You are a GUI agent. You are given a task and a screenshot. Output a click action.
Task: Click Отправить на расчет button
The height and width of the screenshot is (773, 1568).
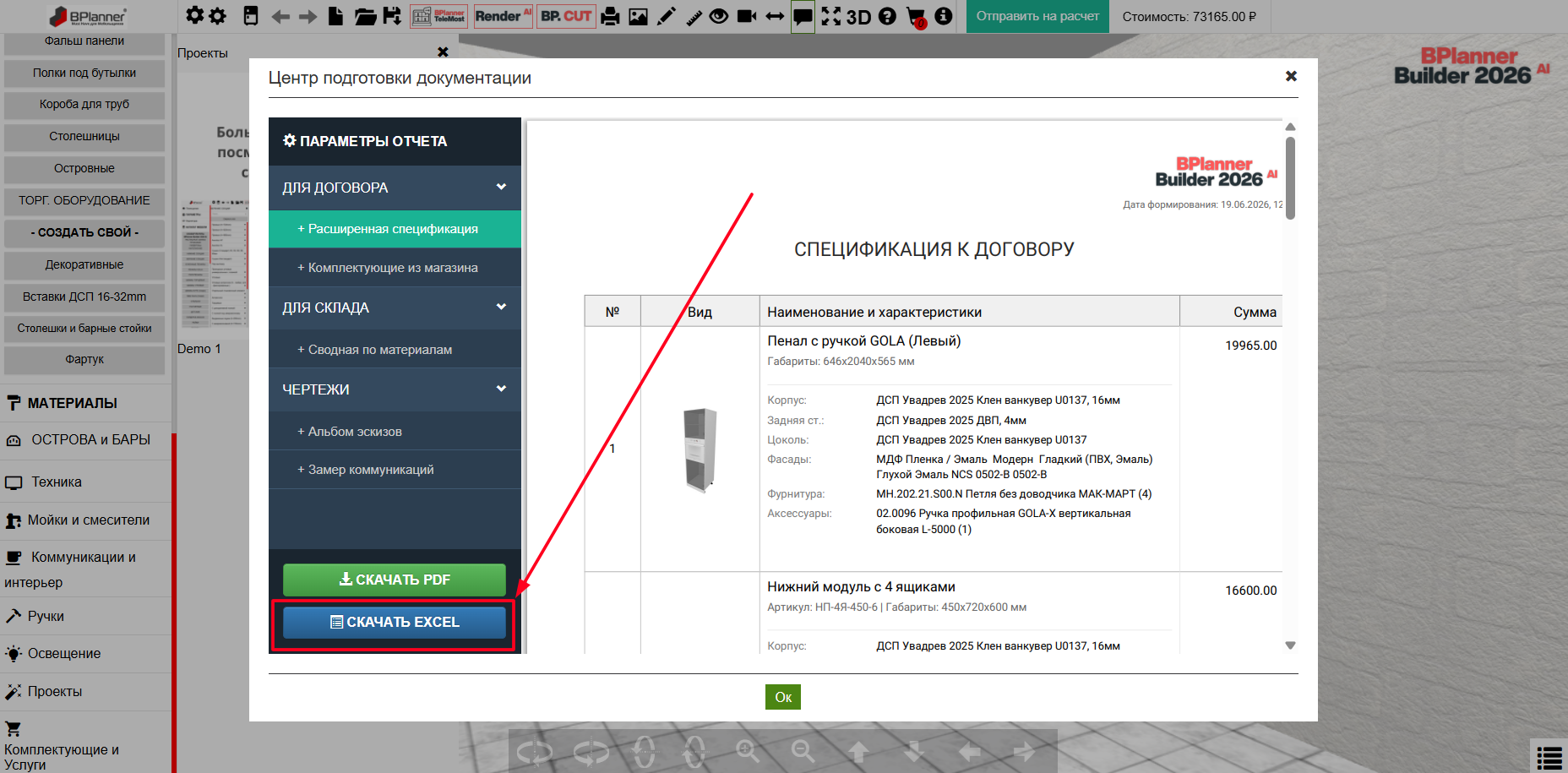1037,16
